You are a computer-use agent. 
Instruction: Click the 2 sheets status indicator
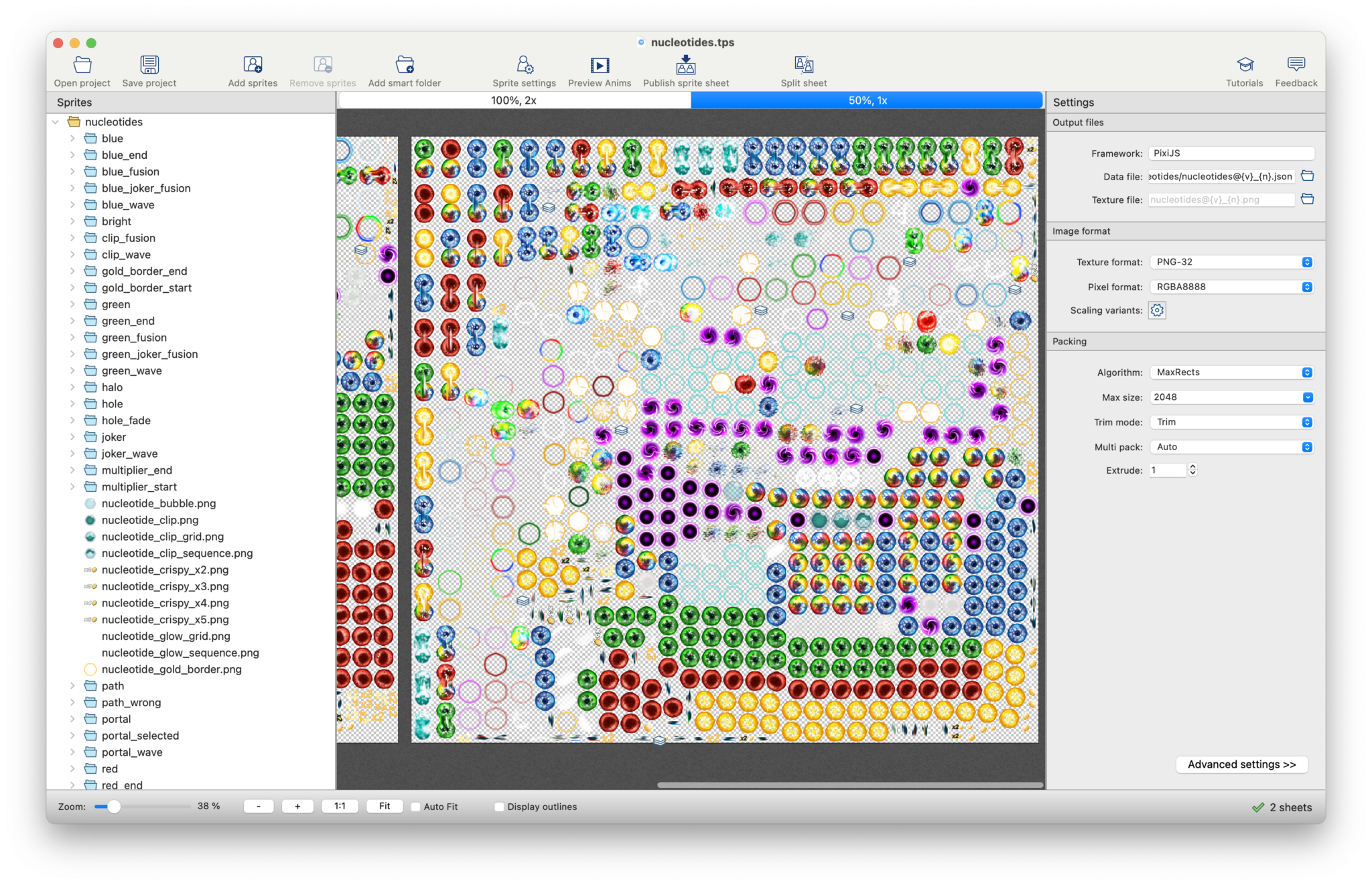1282,807
